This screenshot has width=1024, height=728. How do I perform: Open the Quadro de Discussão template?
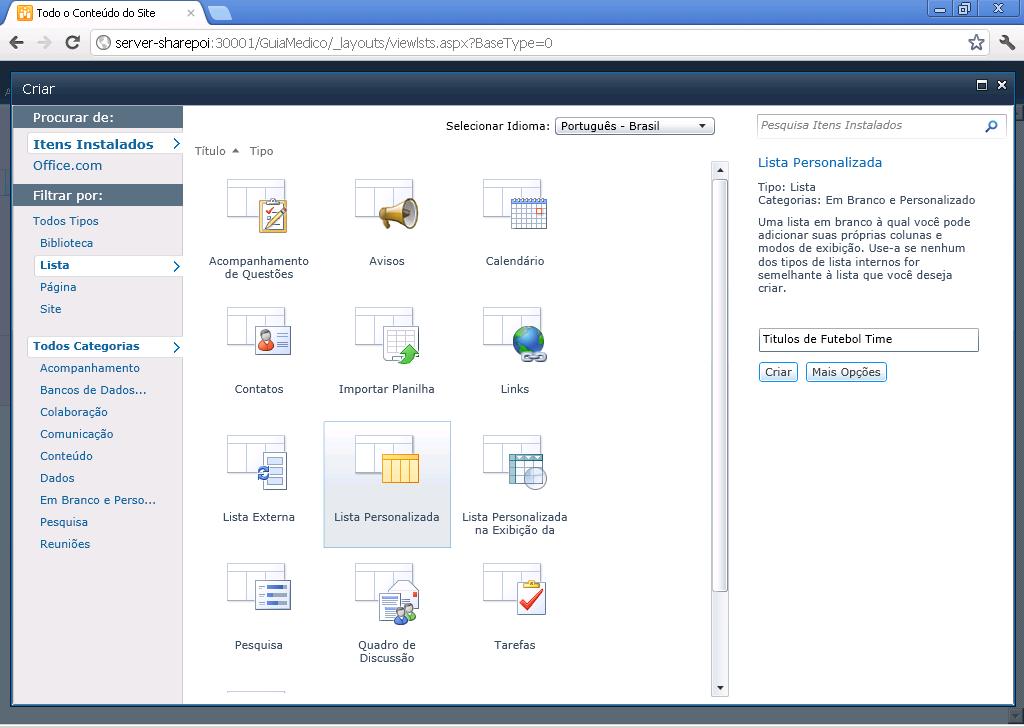(386, 592)
